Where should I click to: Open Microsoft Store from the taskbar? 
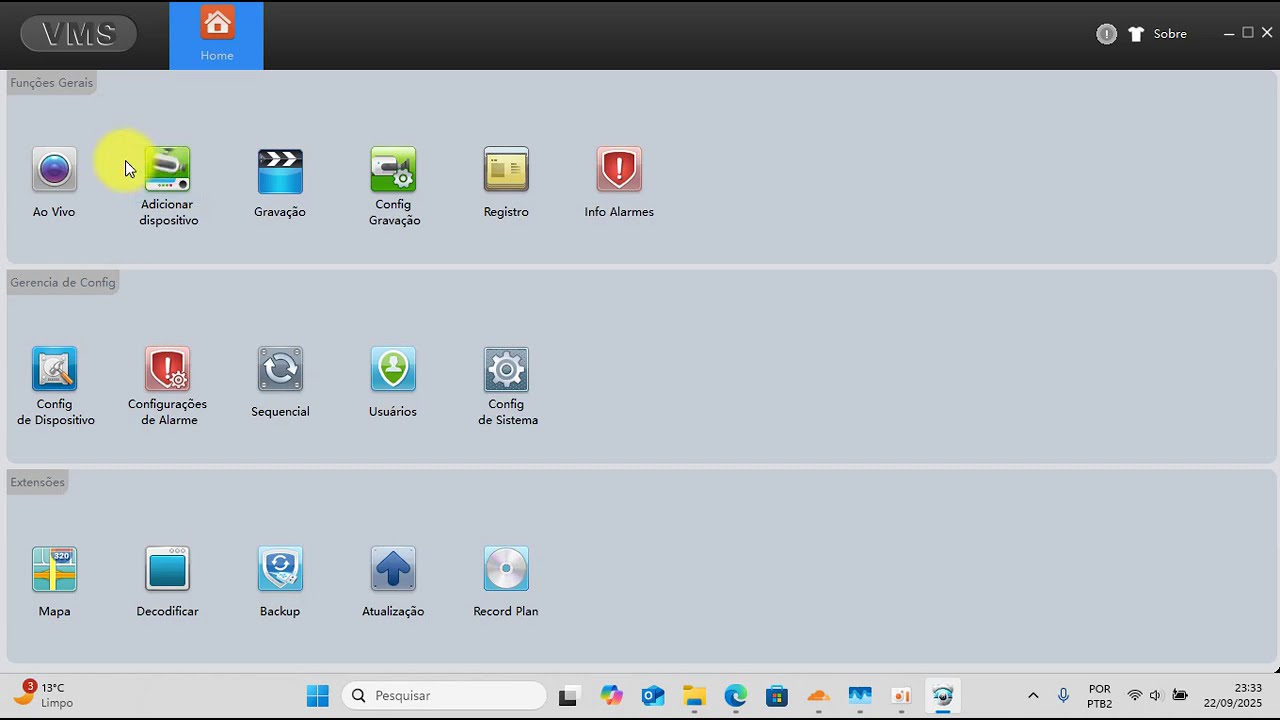pyautogui.click(x=777, y=696)
